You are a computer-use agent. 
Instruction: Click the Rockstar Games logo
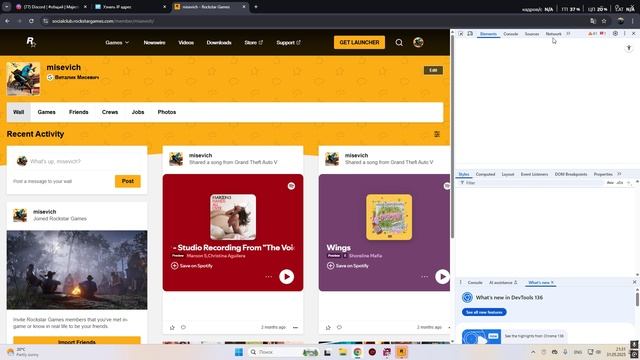pyautogui.click(x=31, y=42)
